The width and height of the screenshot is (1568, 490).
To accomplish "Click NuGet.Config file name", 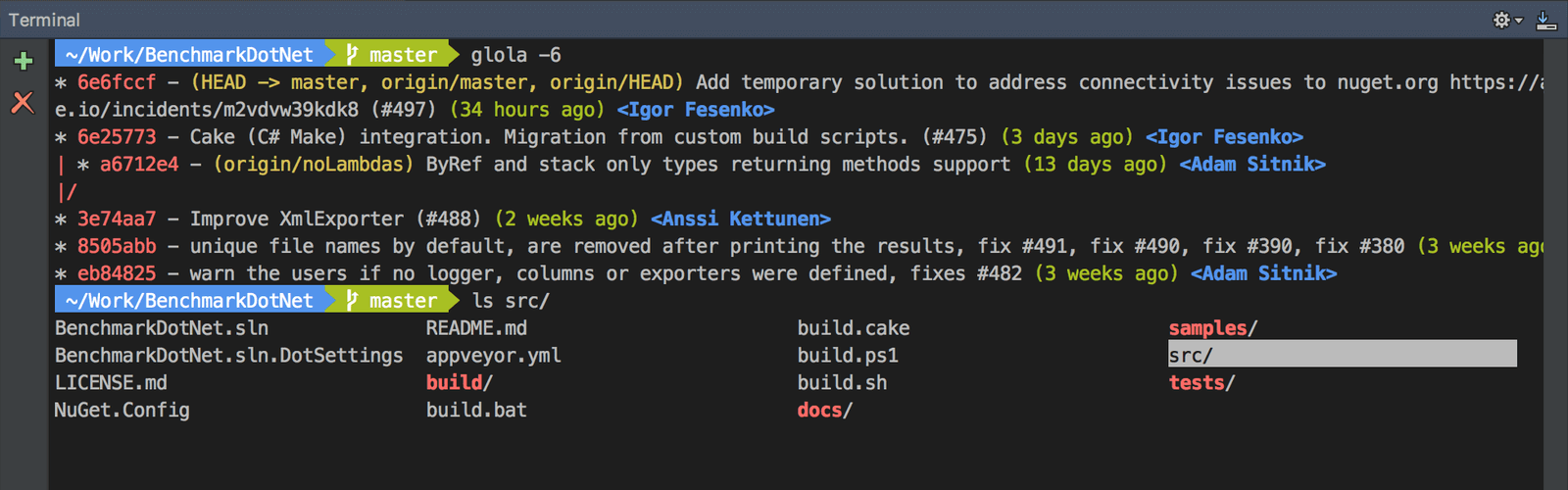I will (x=122, y=411).
